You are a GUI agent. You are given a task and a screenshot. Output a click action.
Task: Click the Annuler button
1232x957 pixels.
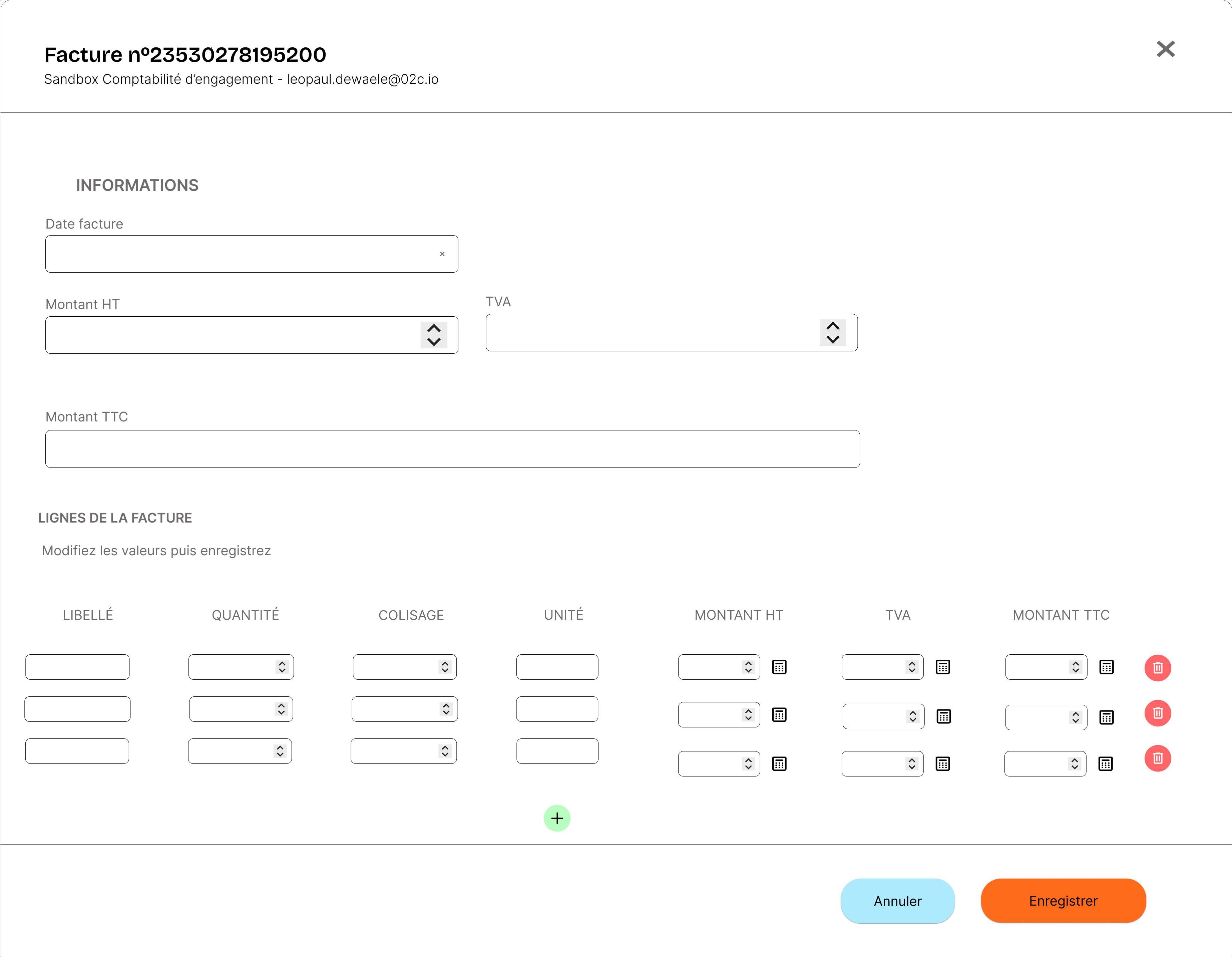[x=897, y=901]
